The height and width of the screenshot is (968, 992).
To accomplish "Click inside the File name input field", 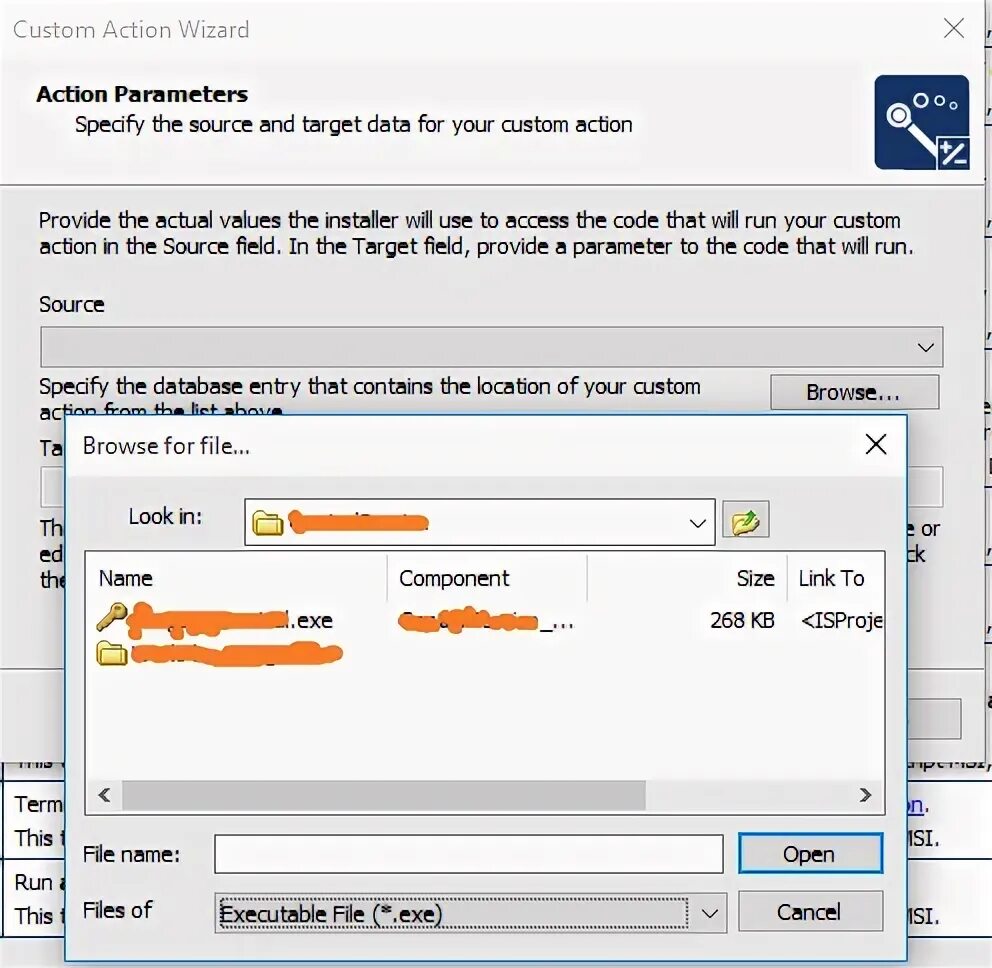I will (470, 853).
